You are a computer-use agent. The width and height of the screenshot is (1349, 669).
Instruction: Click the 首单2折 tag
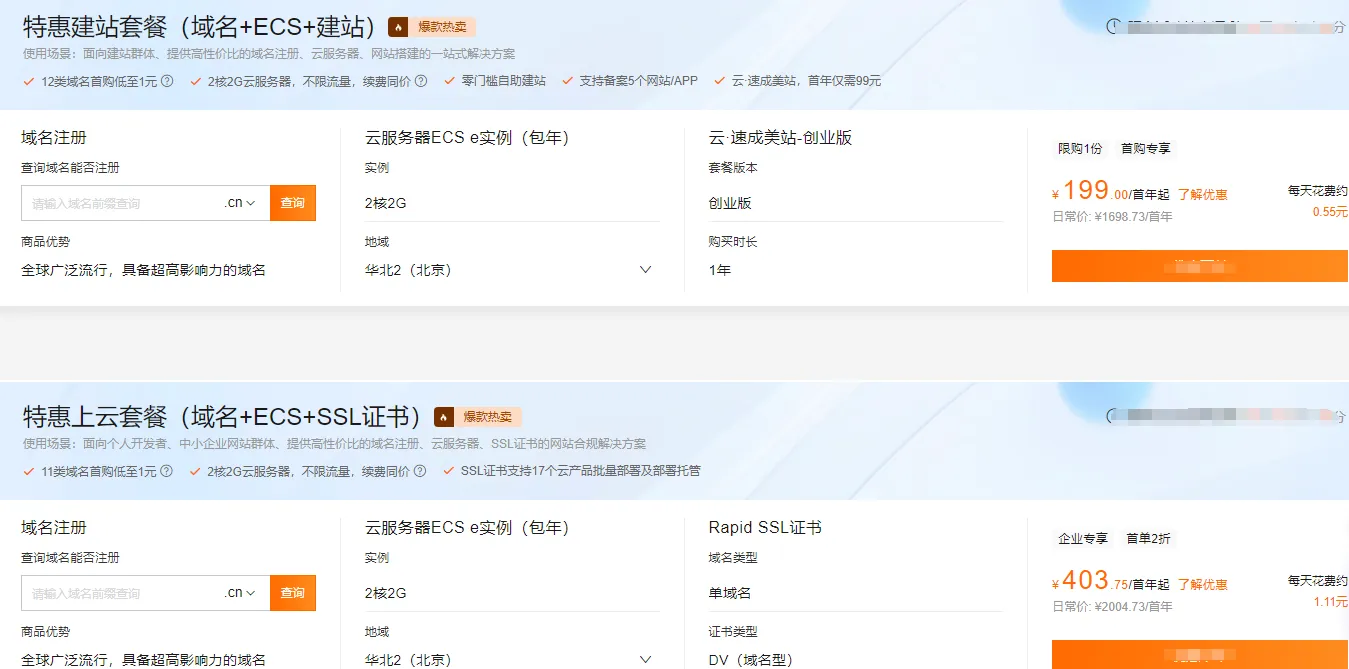(1148, 538)
